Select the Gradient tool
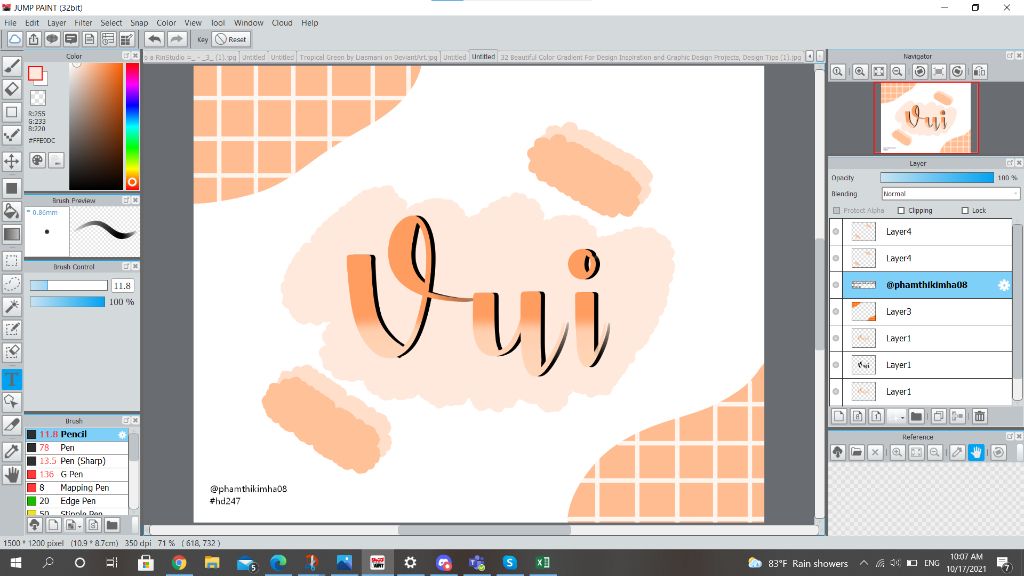Image resolution: width=1024 pixels, height=576 pixels. point(12,234)
